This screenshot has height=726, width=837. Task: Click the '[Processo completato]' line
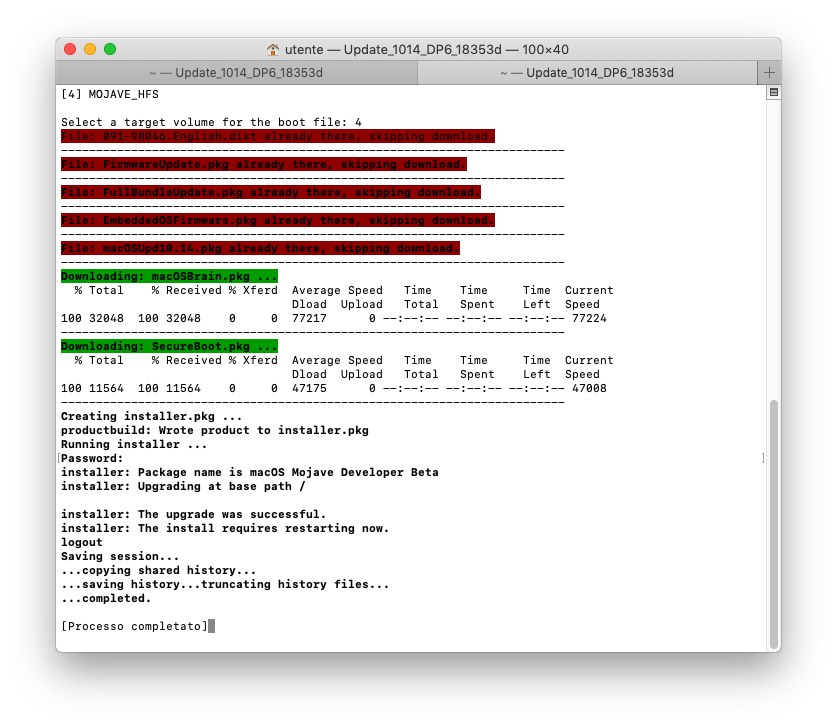pos(134,626)
